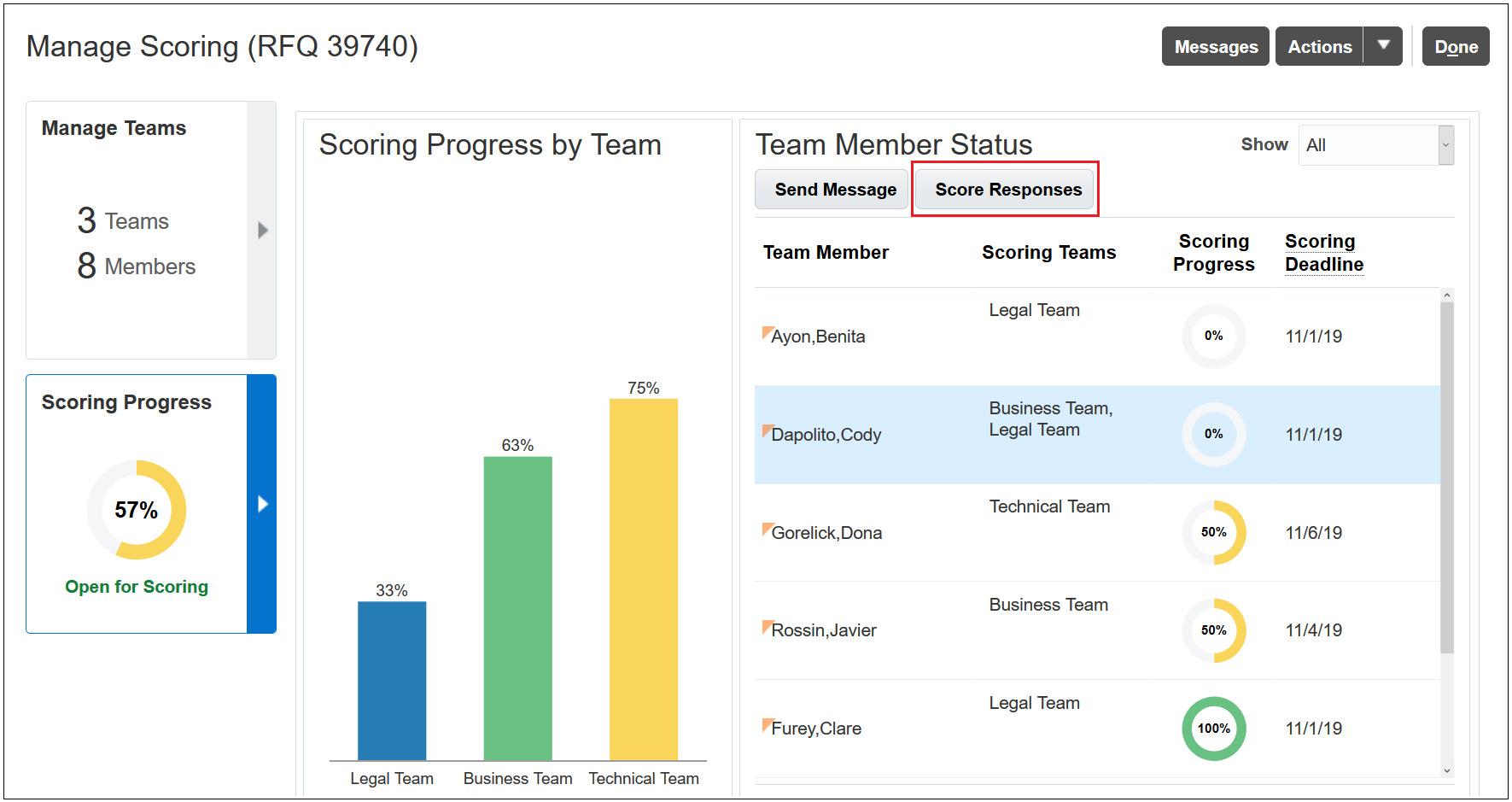The image size is (1512, 802).
Task: Click the orange flag icon beside Furey,Clare
Action: tap(767, 724)
